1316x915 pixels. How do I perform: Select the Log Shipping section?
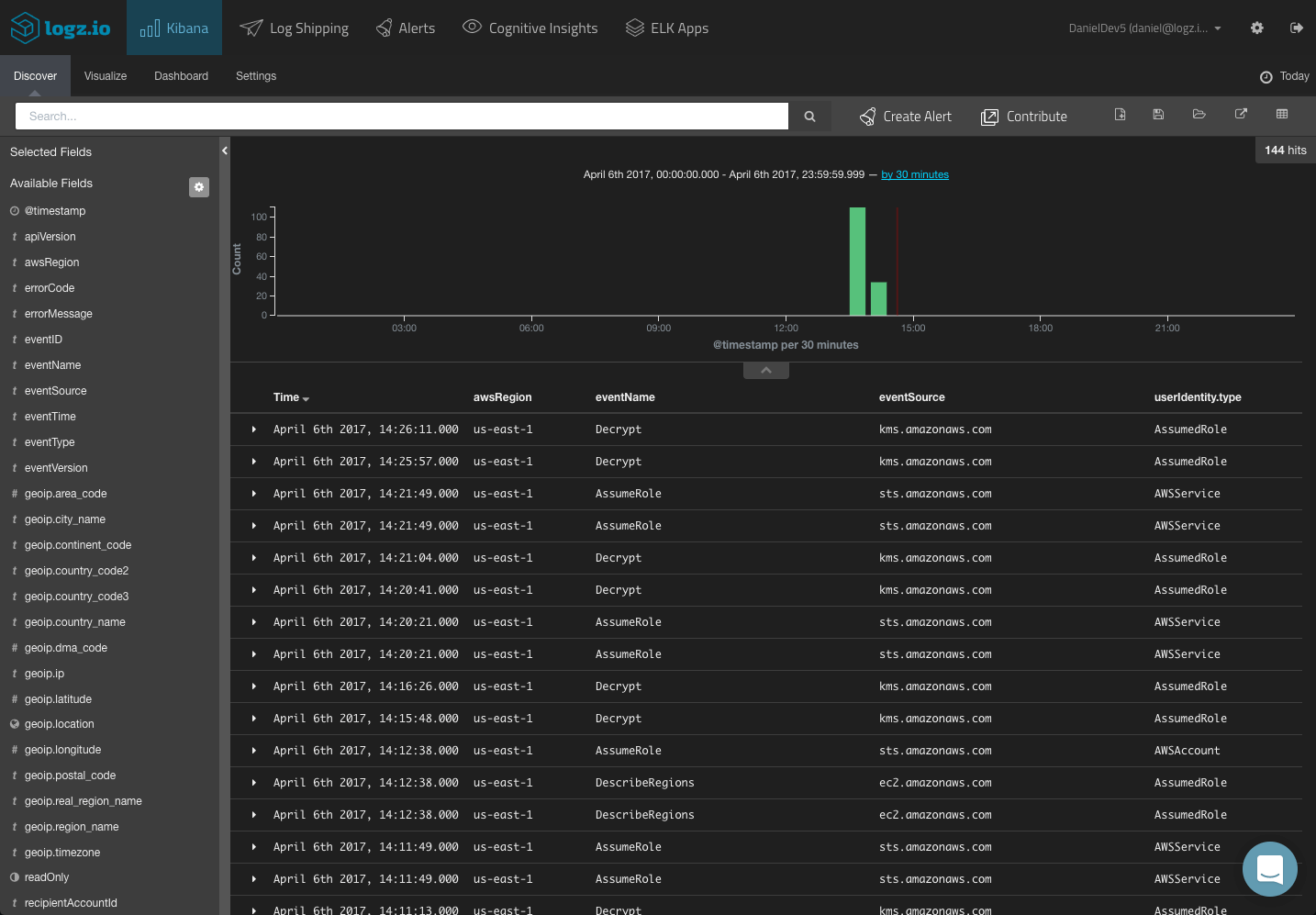coord(294,28)
